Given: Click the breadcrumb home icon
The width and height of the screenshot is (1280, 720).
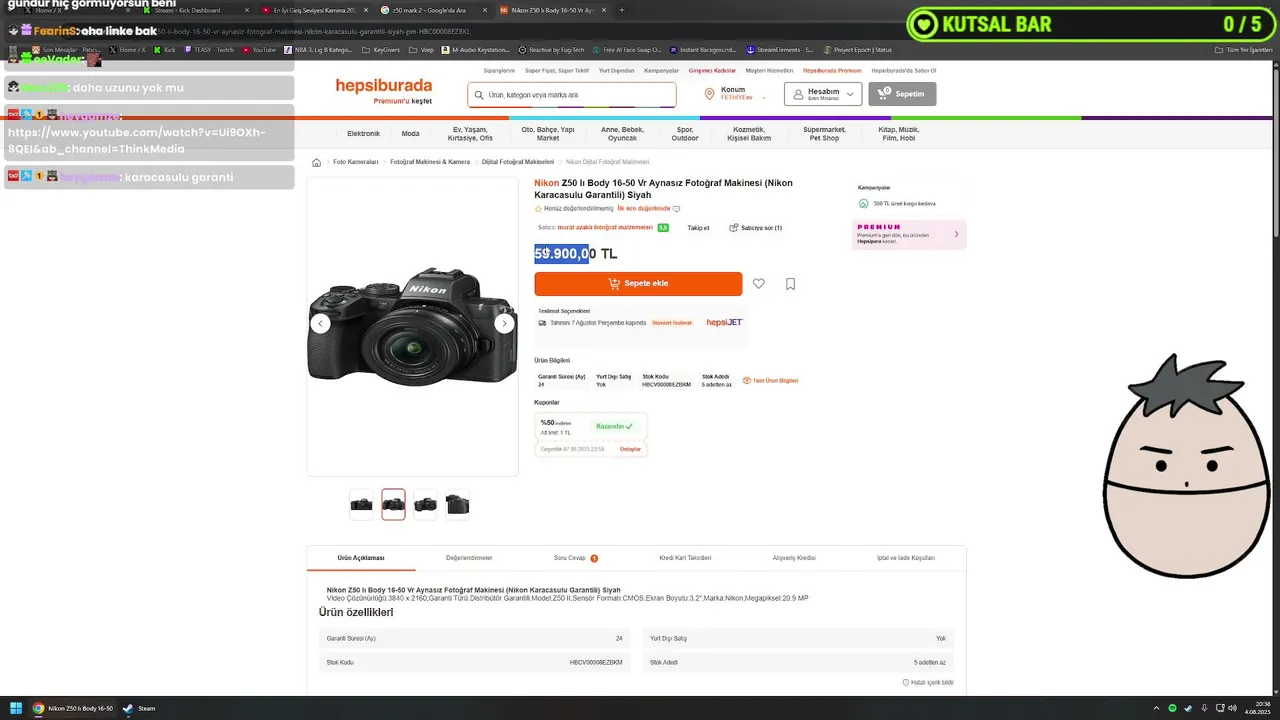Looking at the screenshot, I should point(317,162).
